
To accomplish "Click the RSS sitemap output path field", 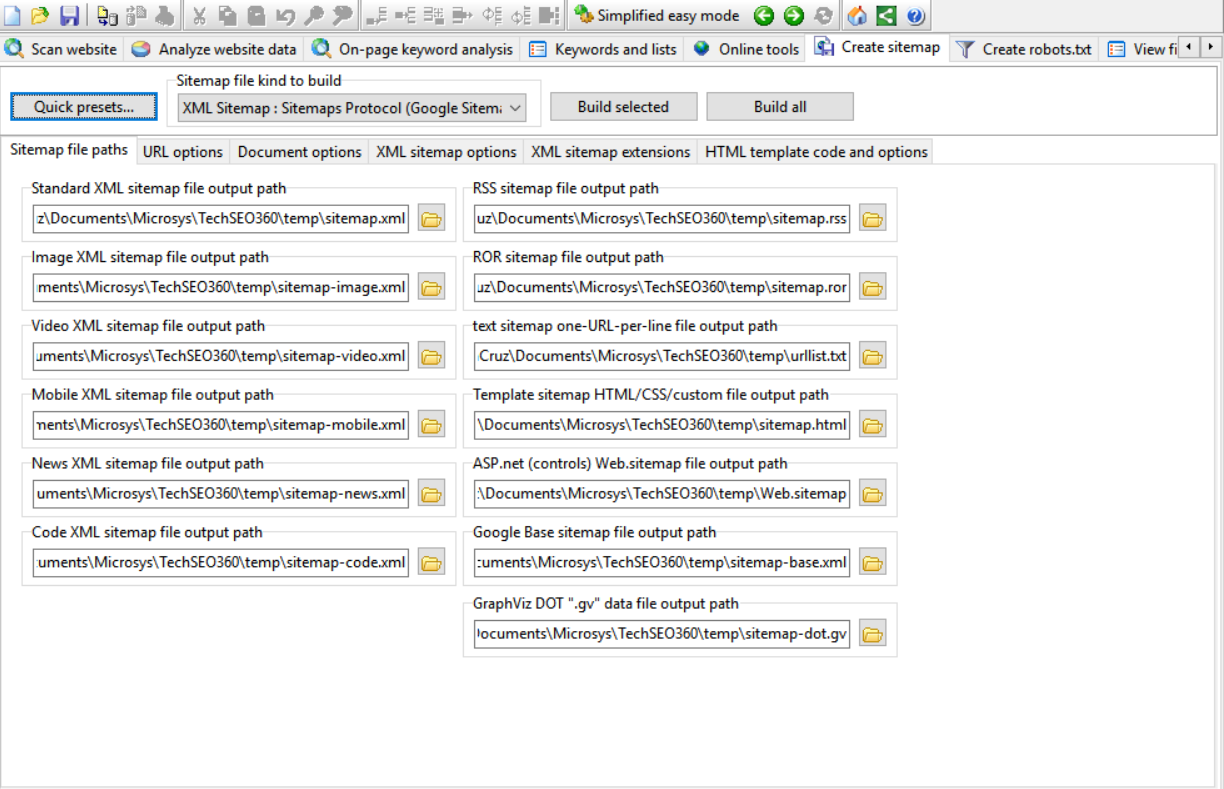I will [662, 219].
